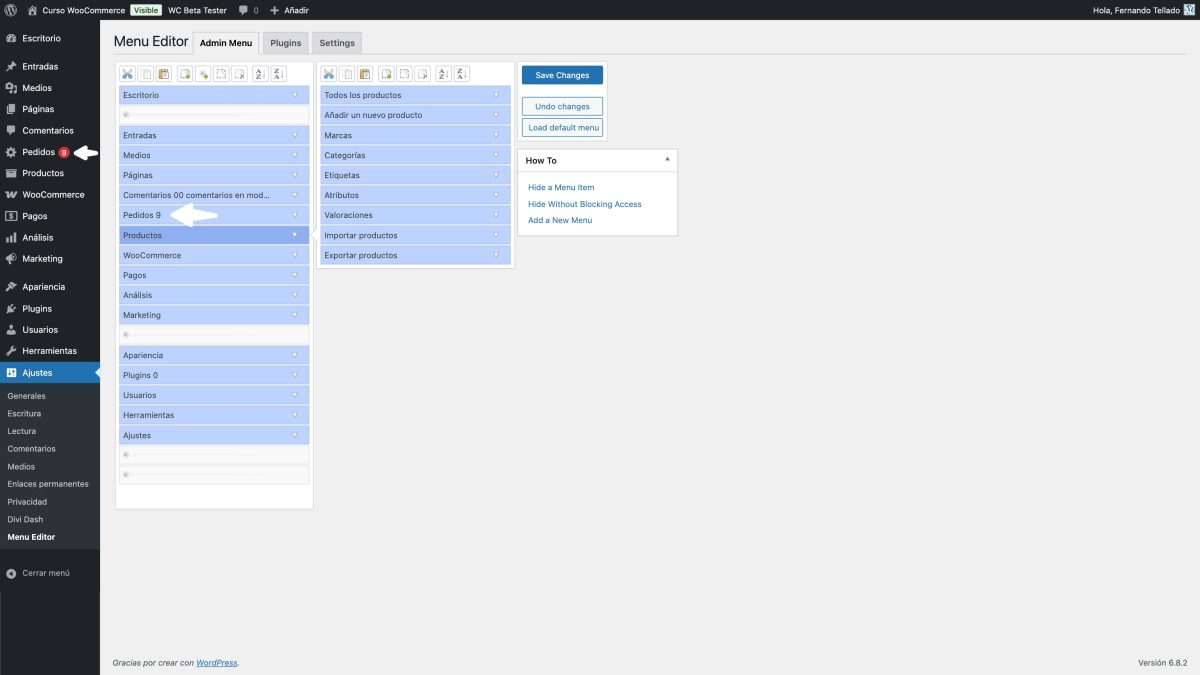Image resolution: width=1200 pixels, height=675 pixels.
Task: Expand the WooCommerce item settings in editor
Action: coord(294,255)
